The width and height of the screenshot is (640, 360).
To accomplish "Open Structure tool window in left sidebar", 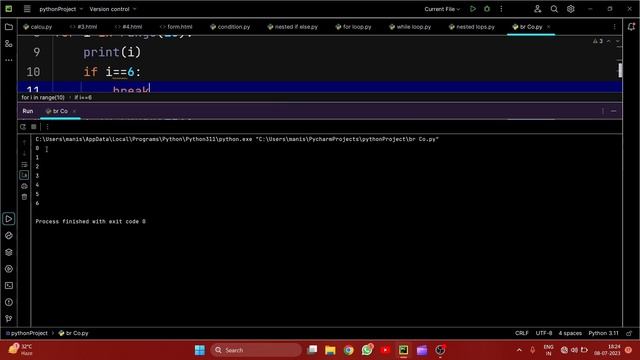I will pyautogui.click(x=9, y=44).
